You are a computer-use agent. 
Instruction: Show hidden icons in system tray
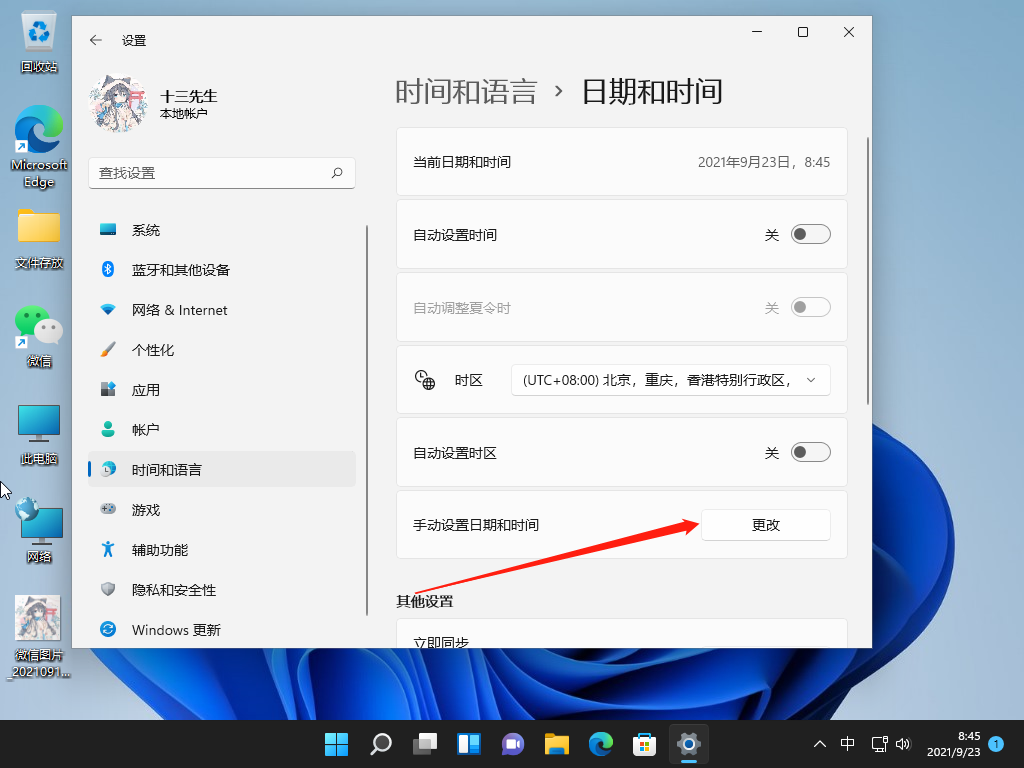(820, 744)
